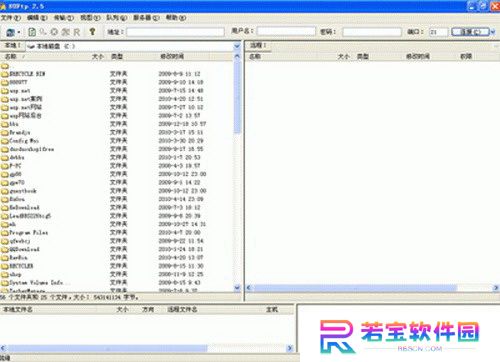Open the 帮助 (Help) menu
The height and width of the screenshot is (362, 500).
tap(176, 18)
